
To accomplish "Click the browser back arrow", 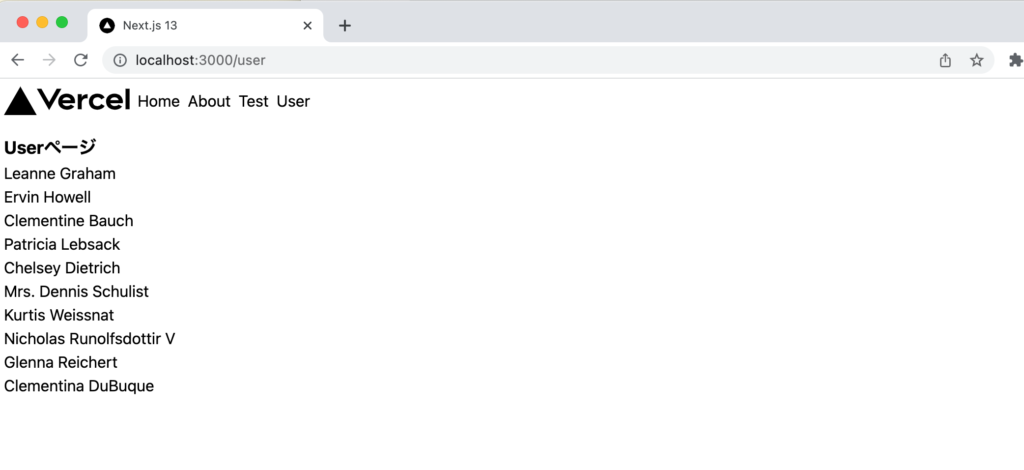I will (x=17, y=60).
